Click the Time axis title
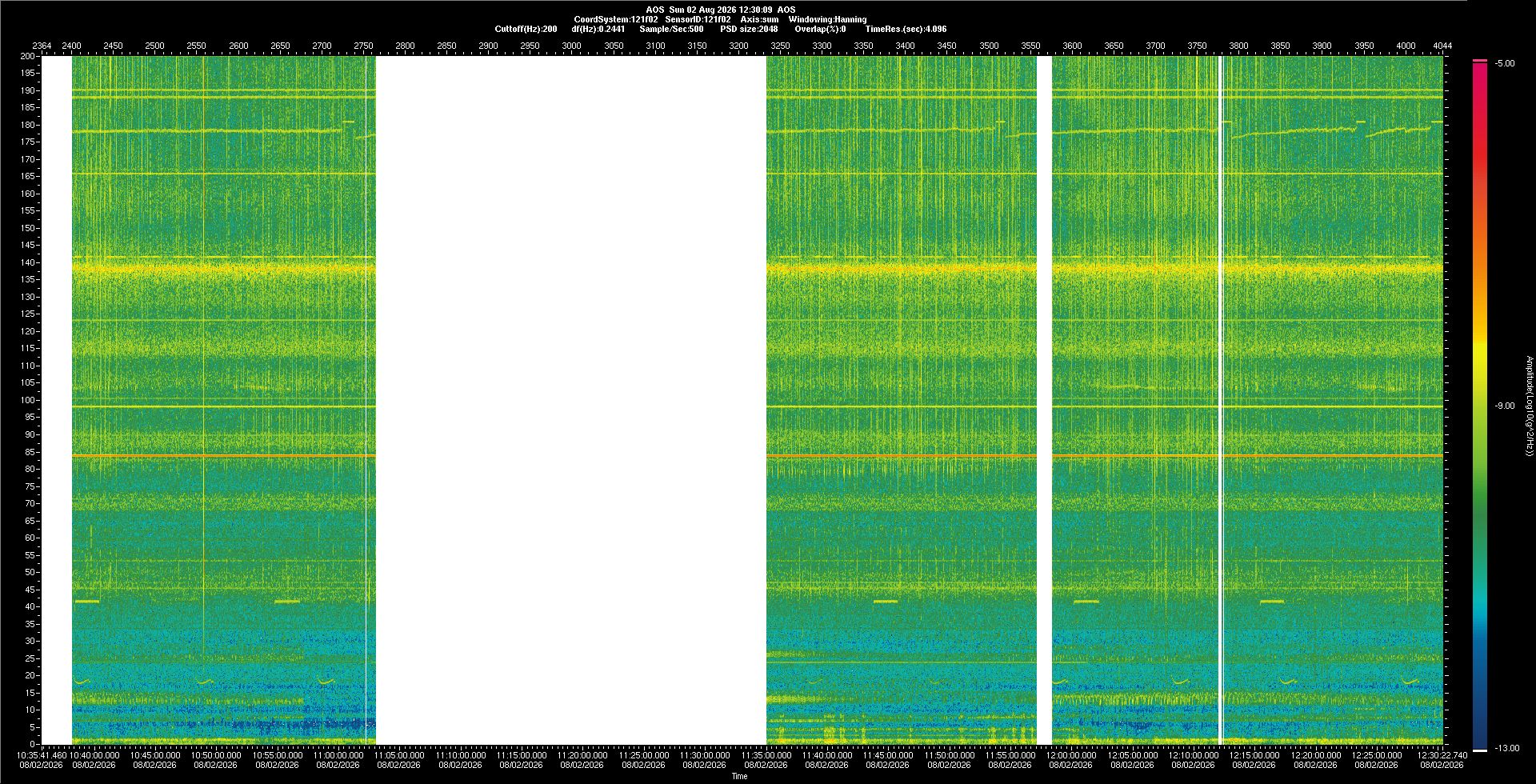1536x784 pixels. click(x=739, y=776)
